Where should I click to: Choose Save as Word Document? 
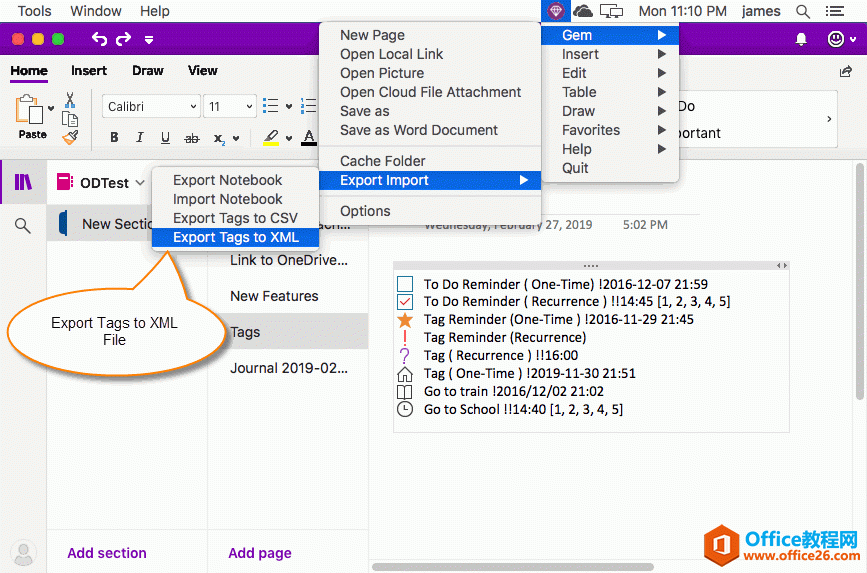coord(430,130)
